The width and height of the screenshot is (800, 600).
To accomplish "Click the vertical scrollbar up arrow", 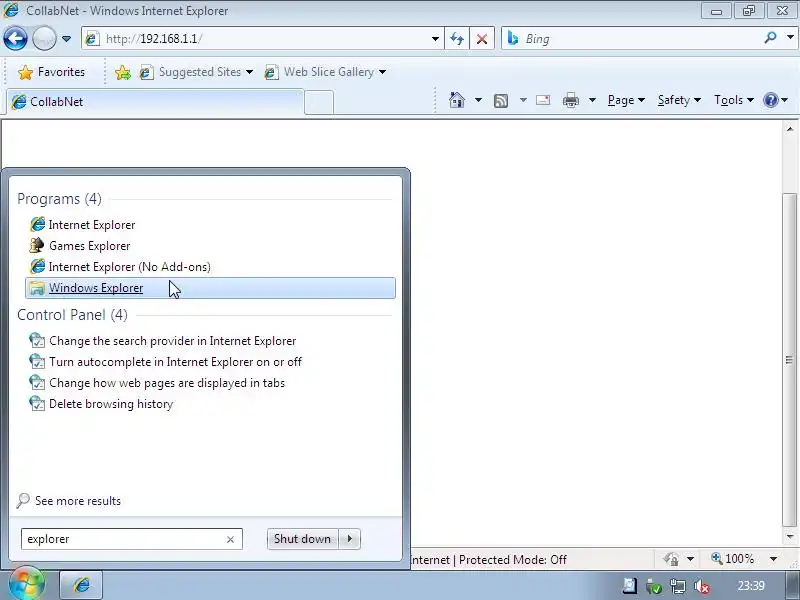I will coord(790,129).
